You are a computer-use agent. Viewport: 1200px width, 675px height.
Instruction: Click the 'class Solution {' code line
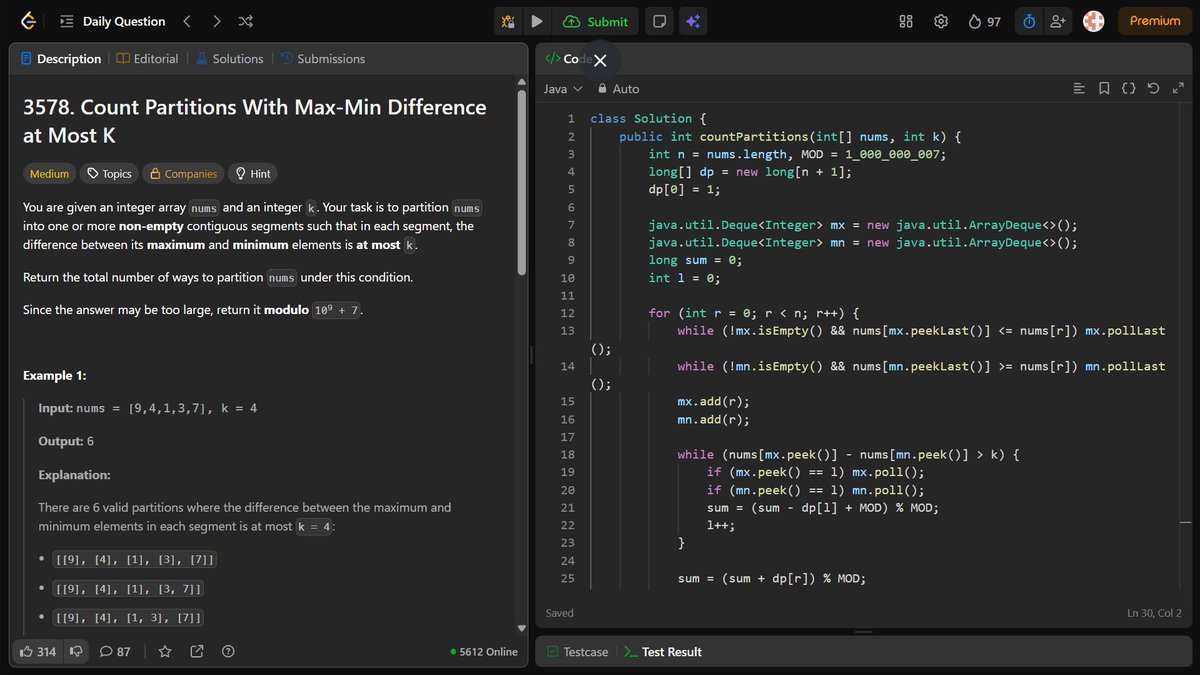point(648,119)
